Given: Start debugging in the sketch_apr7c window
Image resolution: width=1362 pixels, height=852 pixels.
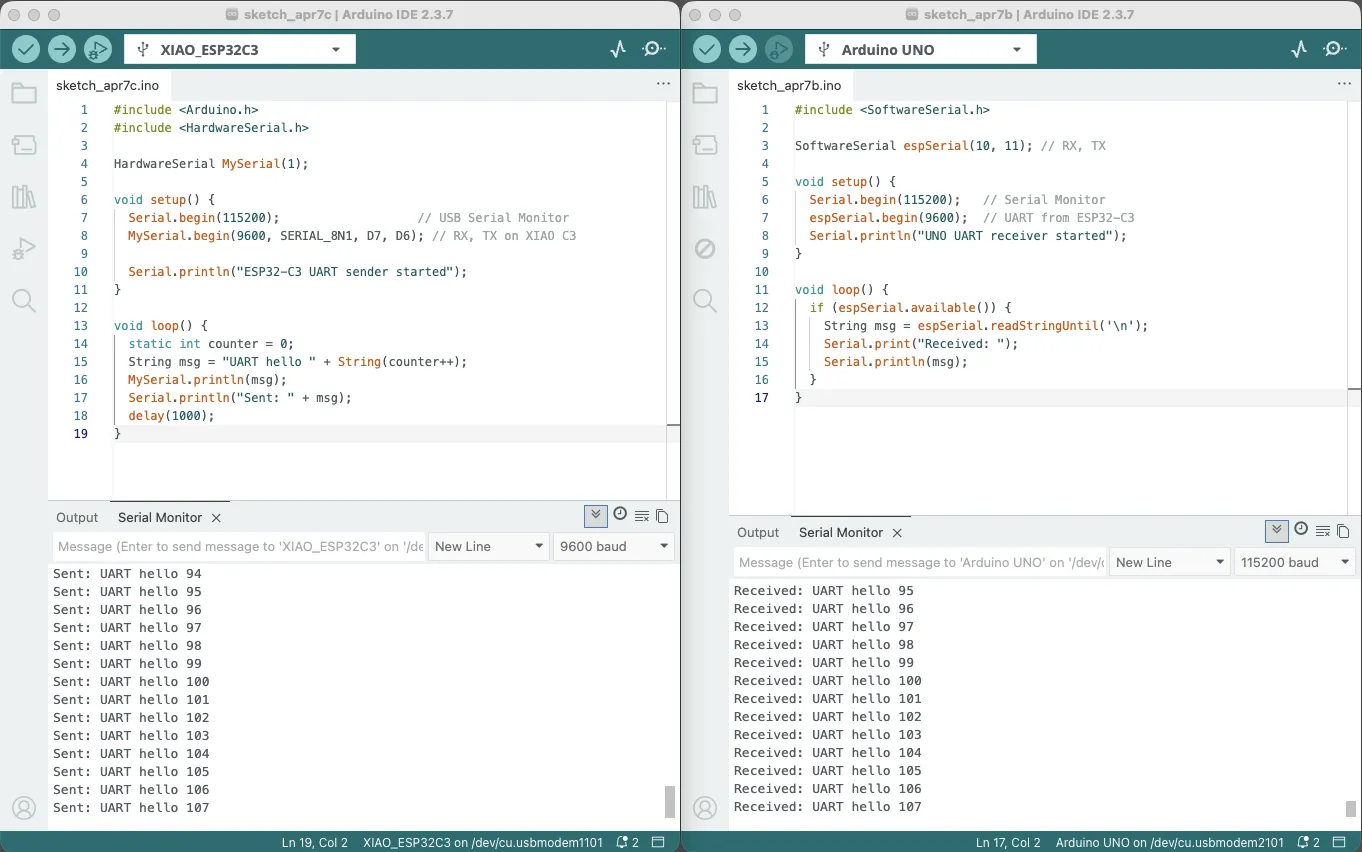Looking at the screenshot, I should click(98, 49).
